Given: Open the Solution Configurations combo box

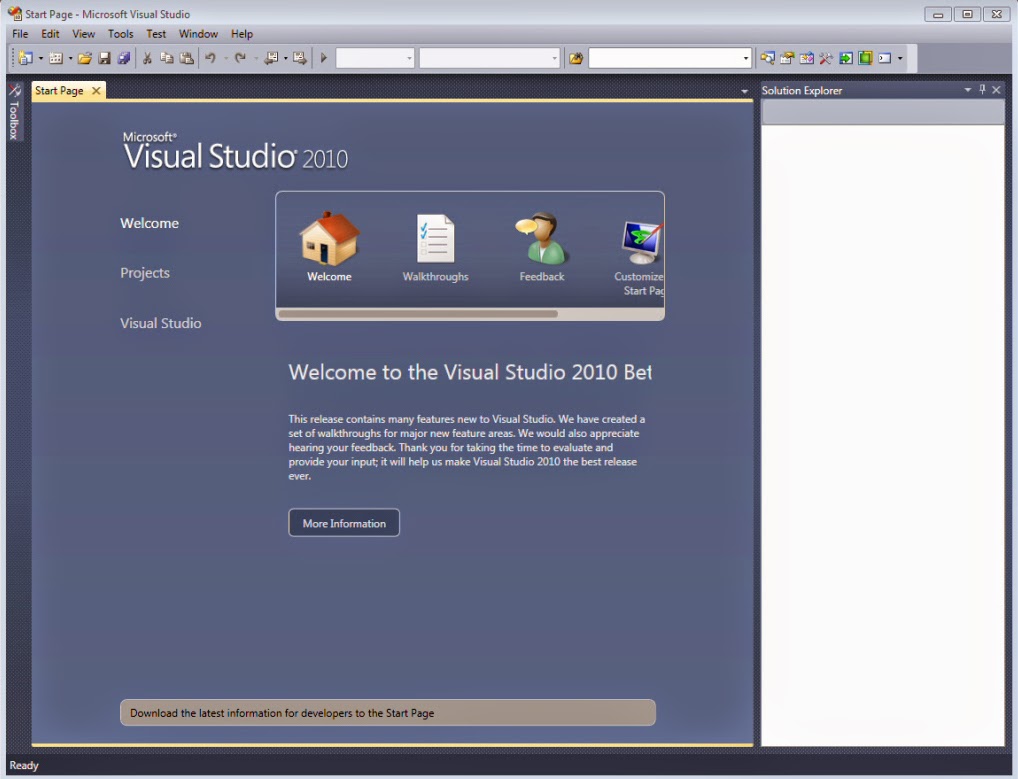Looking at the screenshot, I should 375,58.
